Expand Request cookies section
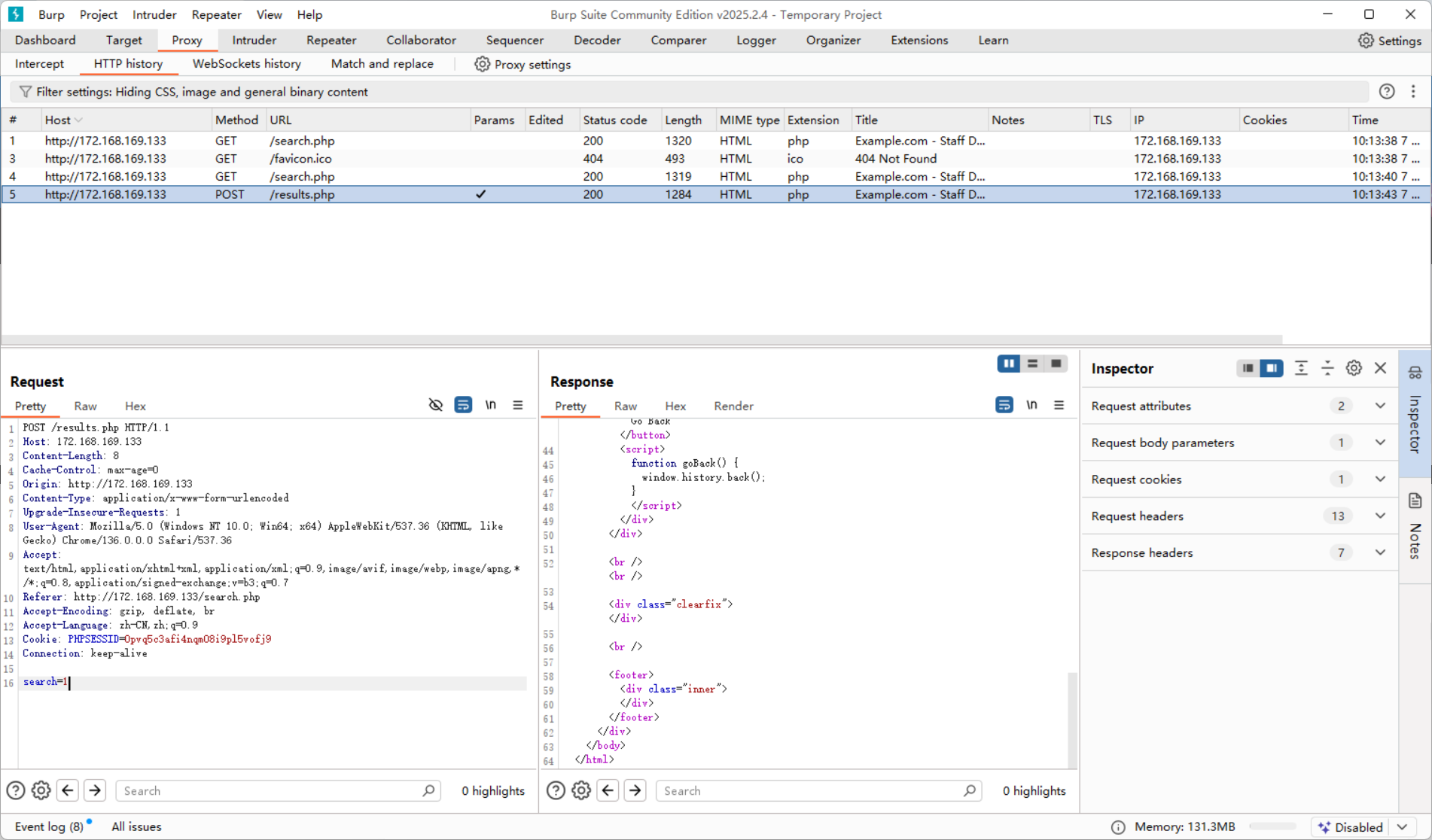Screen dimensions: 1432x840 (x=1380, y=479)
